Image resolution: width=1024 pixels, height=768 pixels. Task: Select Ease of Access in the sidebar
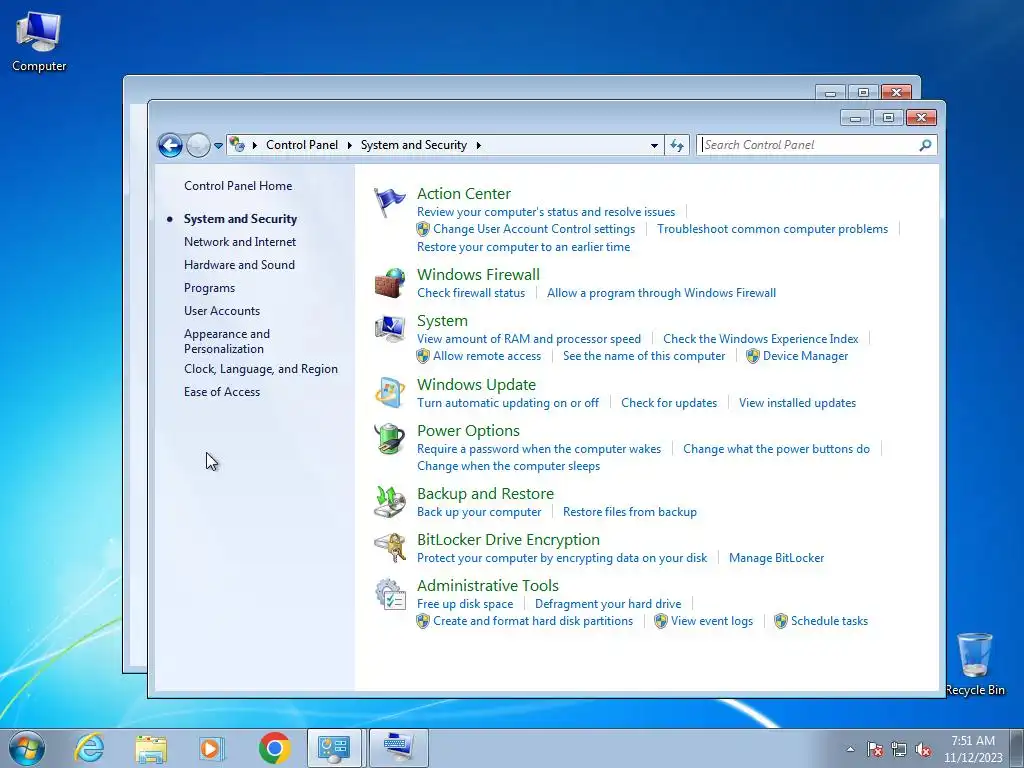pos(221,392)
